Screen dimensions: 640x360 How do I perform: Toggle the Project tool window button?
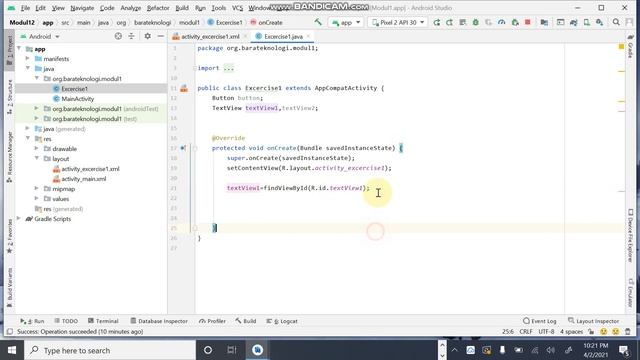click(10, 51)
